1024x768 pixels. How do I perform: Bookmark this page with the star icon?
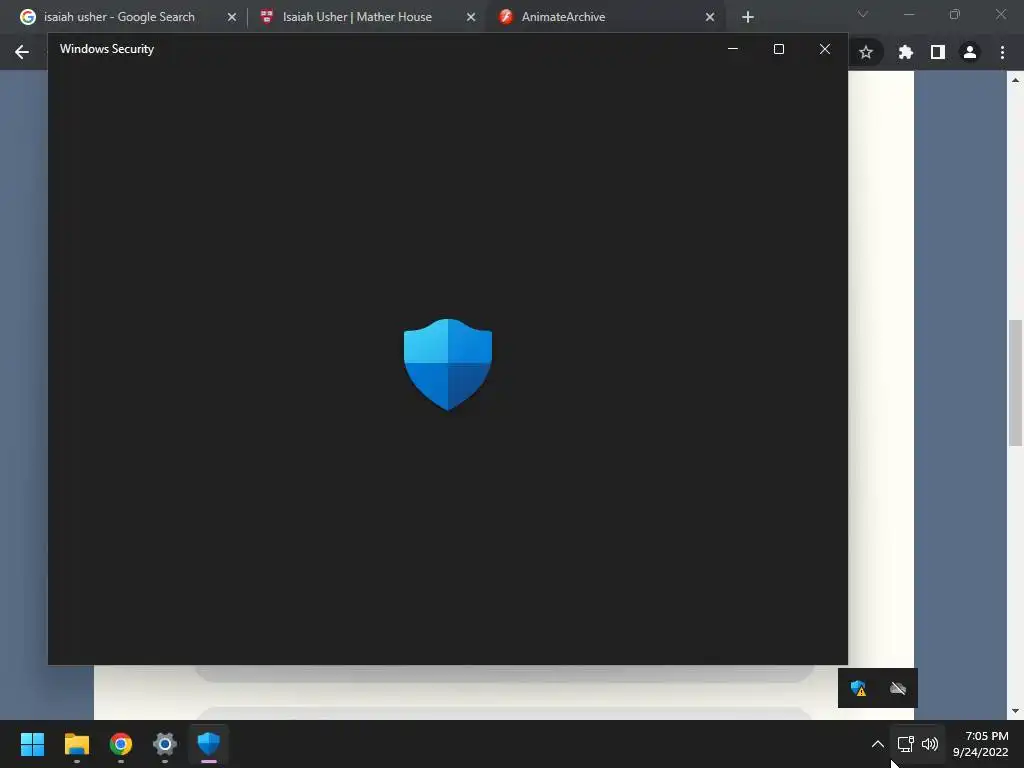tap(866, 52)
